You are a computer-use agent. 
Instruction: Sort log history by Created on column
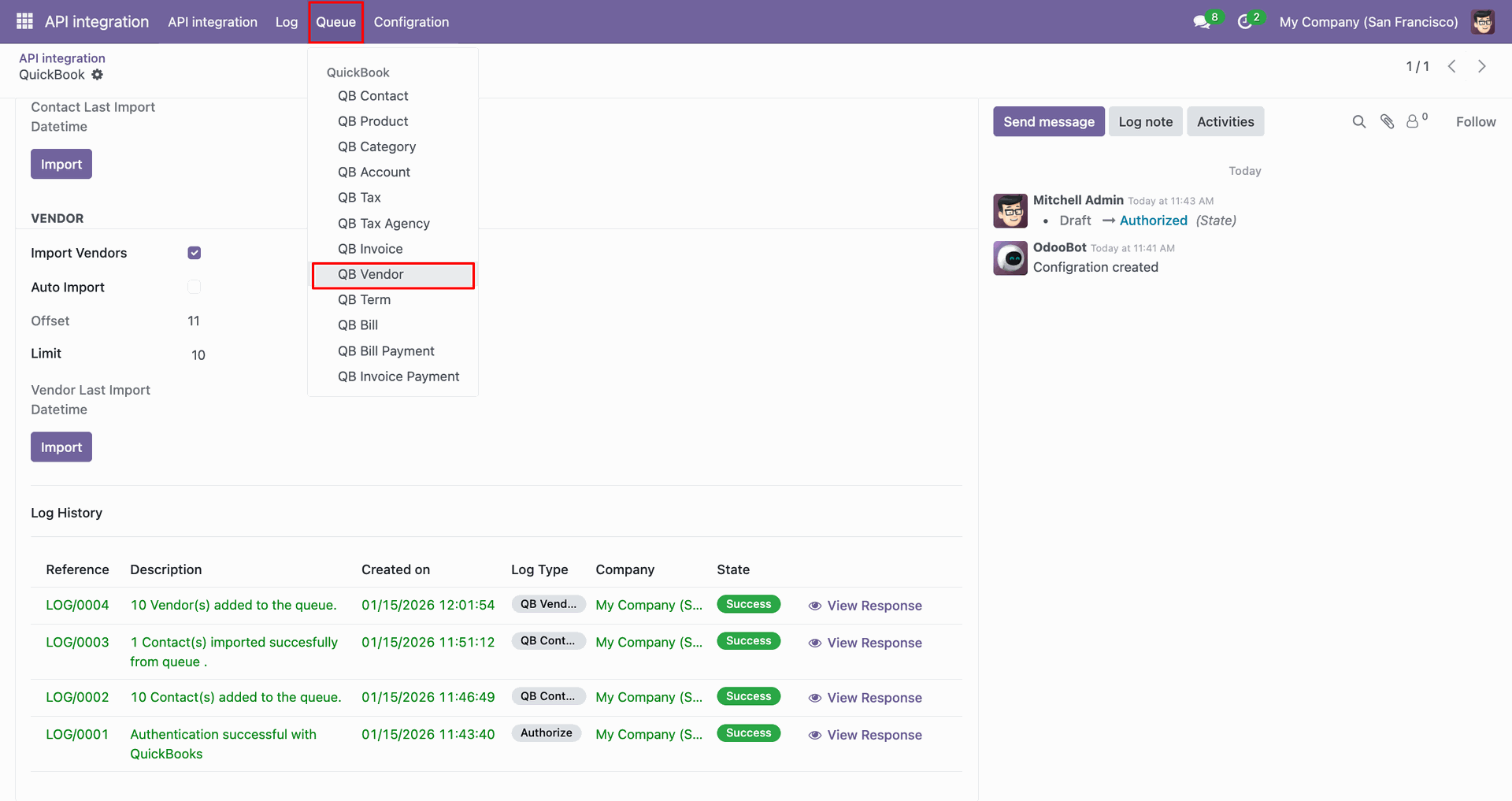(x=395, y=569)
